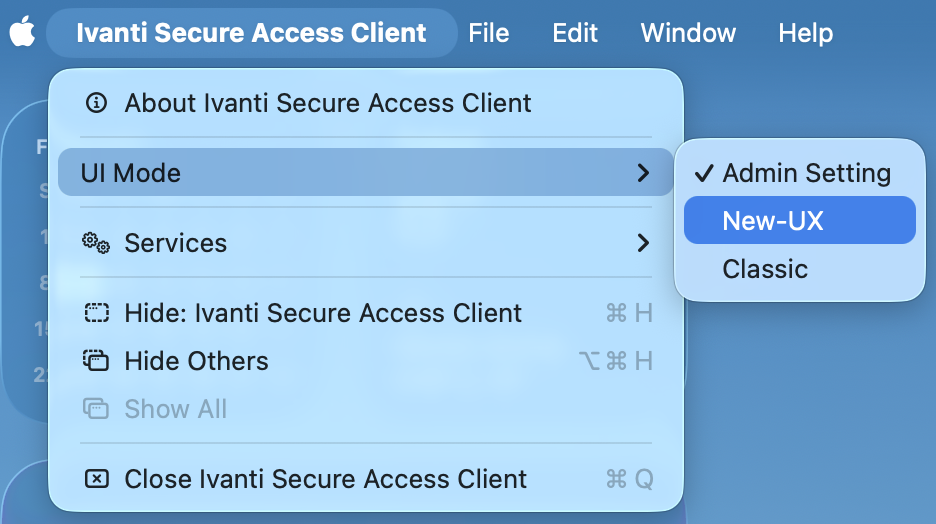
Task: Choose Close Ivanti Secure Access Client
Action: 325,479
